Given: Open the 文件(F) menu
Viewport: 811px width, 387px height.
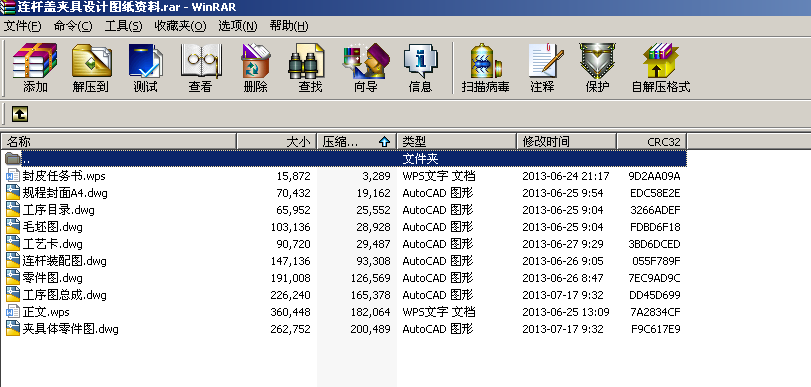Looking at the screenshot, I should [x=23, y=26].
